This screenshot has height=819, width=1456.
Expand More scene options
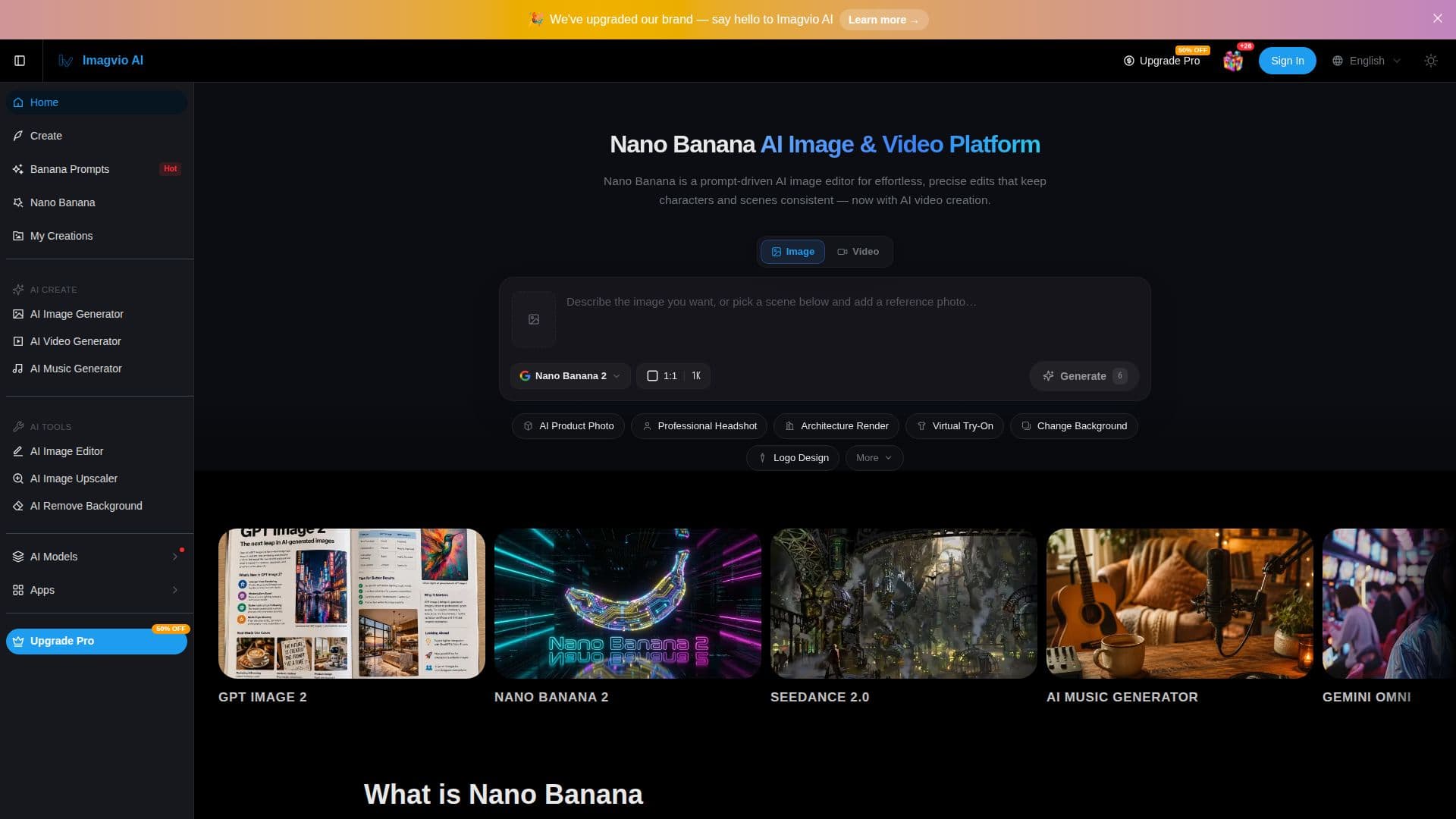tap(874, 458)
